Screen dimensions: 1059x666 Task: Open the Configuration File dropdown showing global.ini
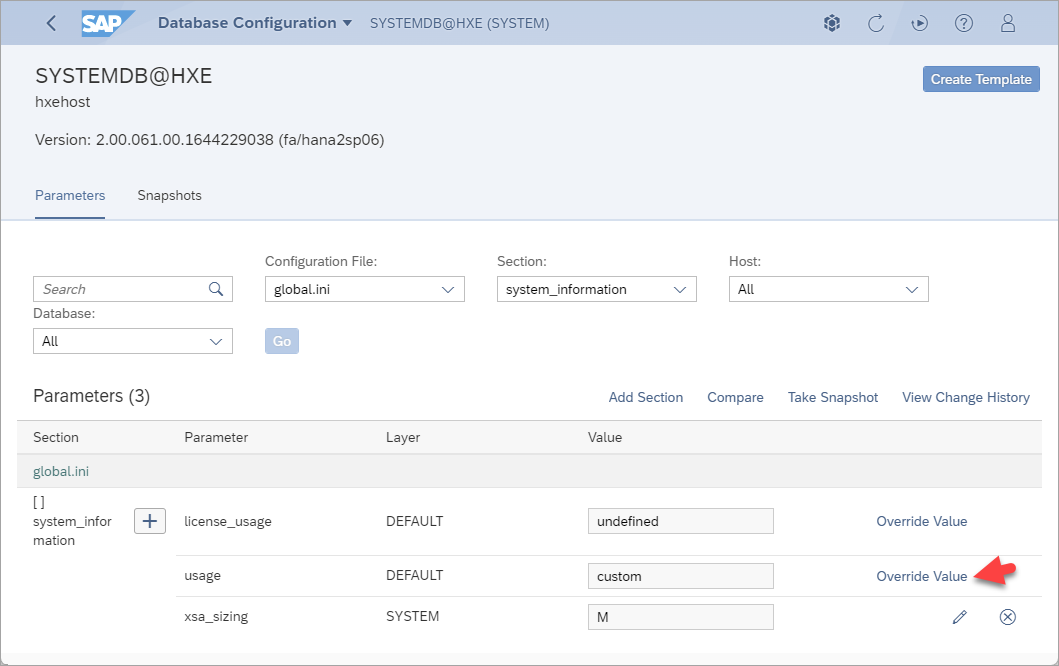point(365,289)
